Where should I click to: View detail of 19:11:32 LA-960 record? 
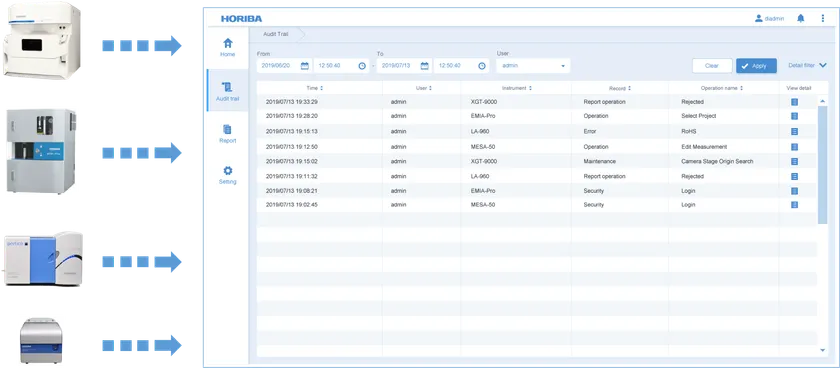pos(794,176)
